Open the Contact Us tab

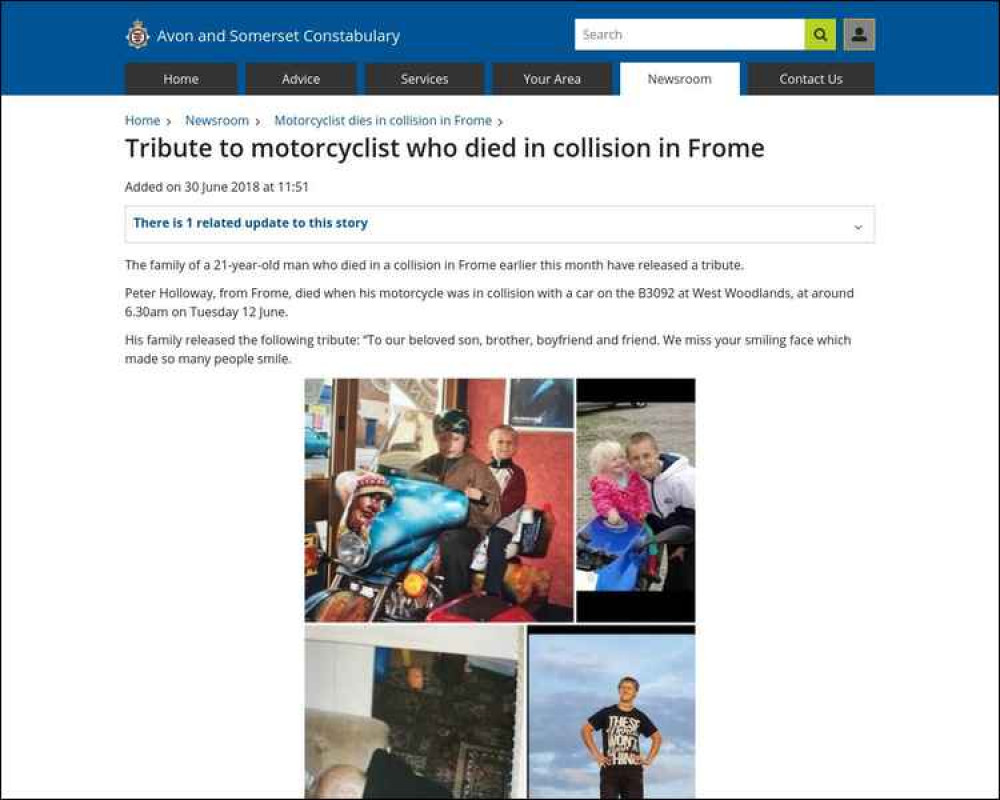pos(811,79)
